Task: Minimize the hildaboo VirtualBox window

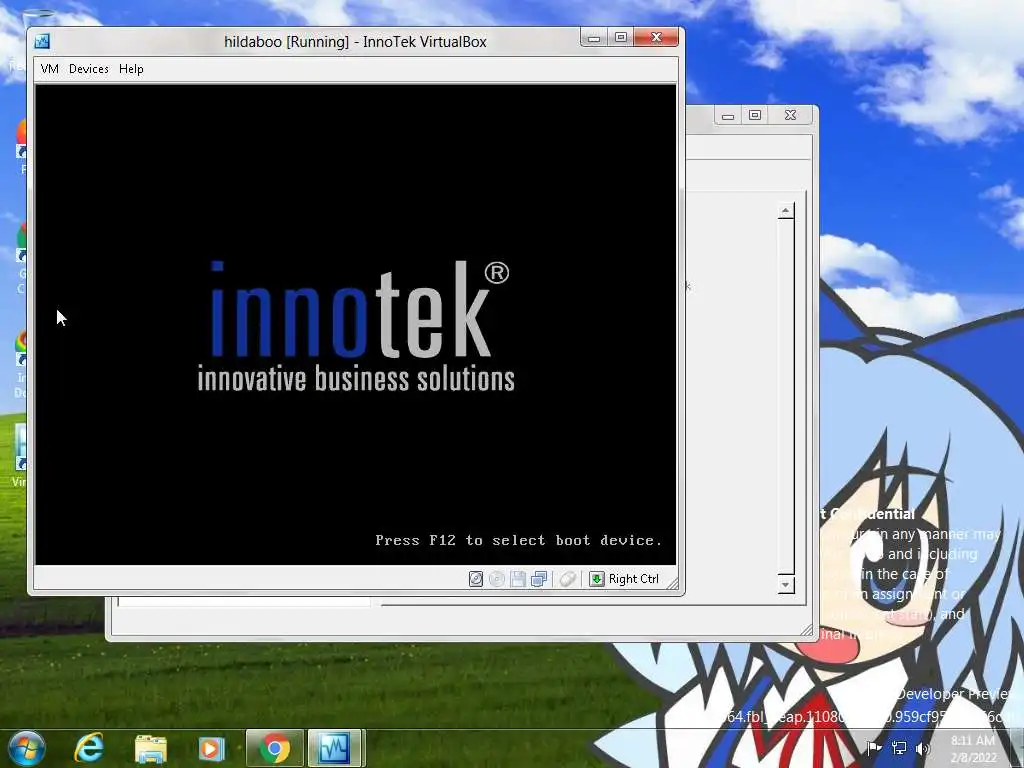Action: coord(594,38)
